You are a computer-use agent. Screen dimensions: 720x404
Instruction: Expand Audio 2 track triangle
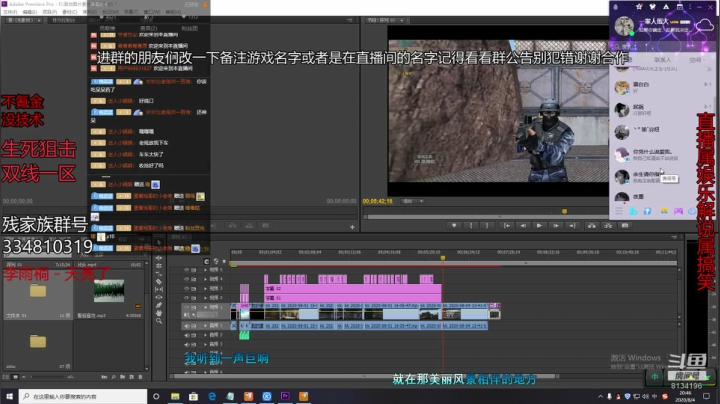click(206, 335)
